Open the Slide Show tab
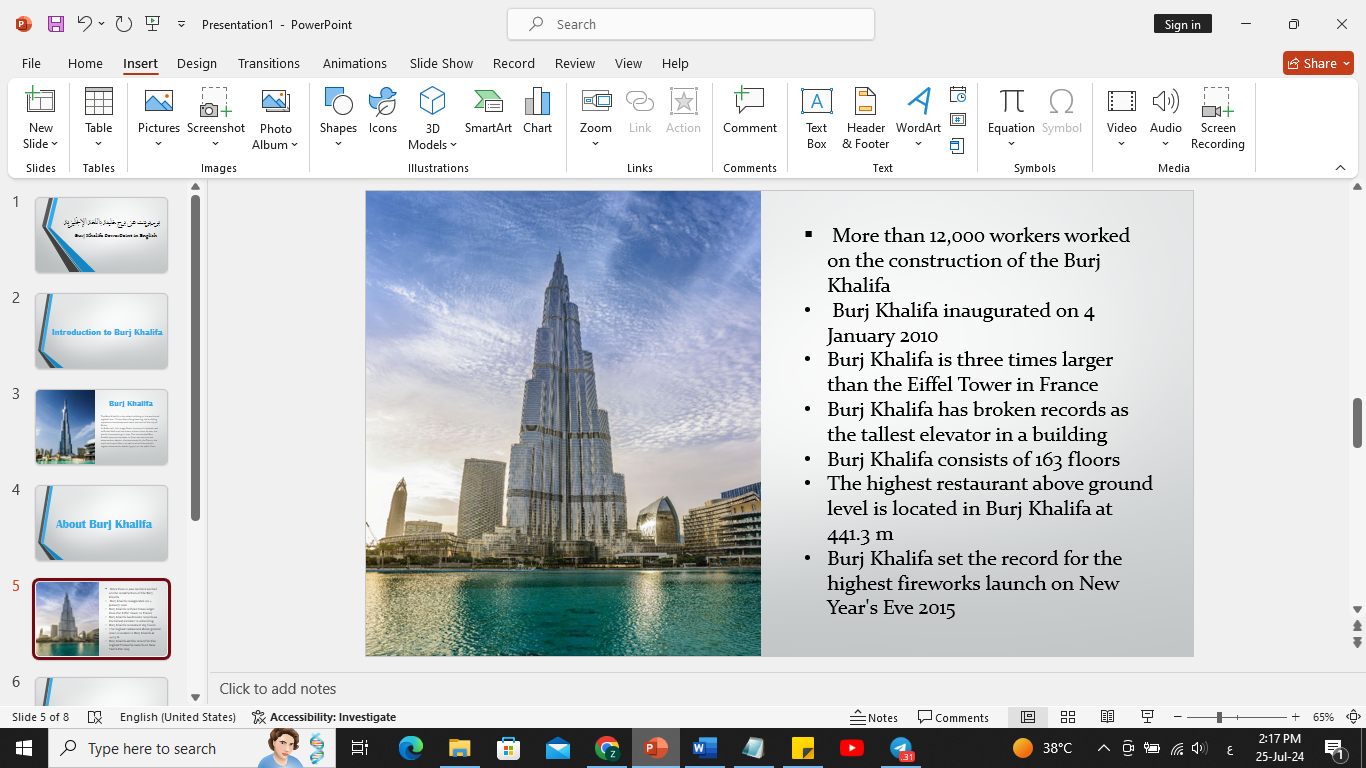The image size is (1366, 768). click(441, 63)
